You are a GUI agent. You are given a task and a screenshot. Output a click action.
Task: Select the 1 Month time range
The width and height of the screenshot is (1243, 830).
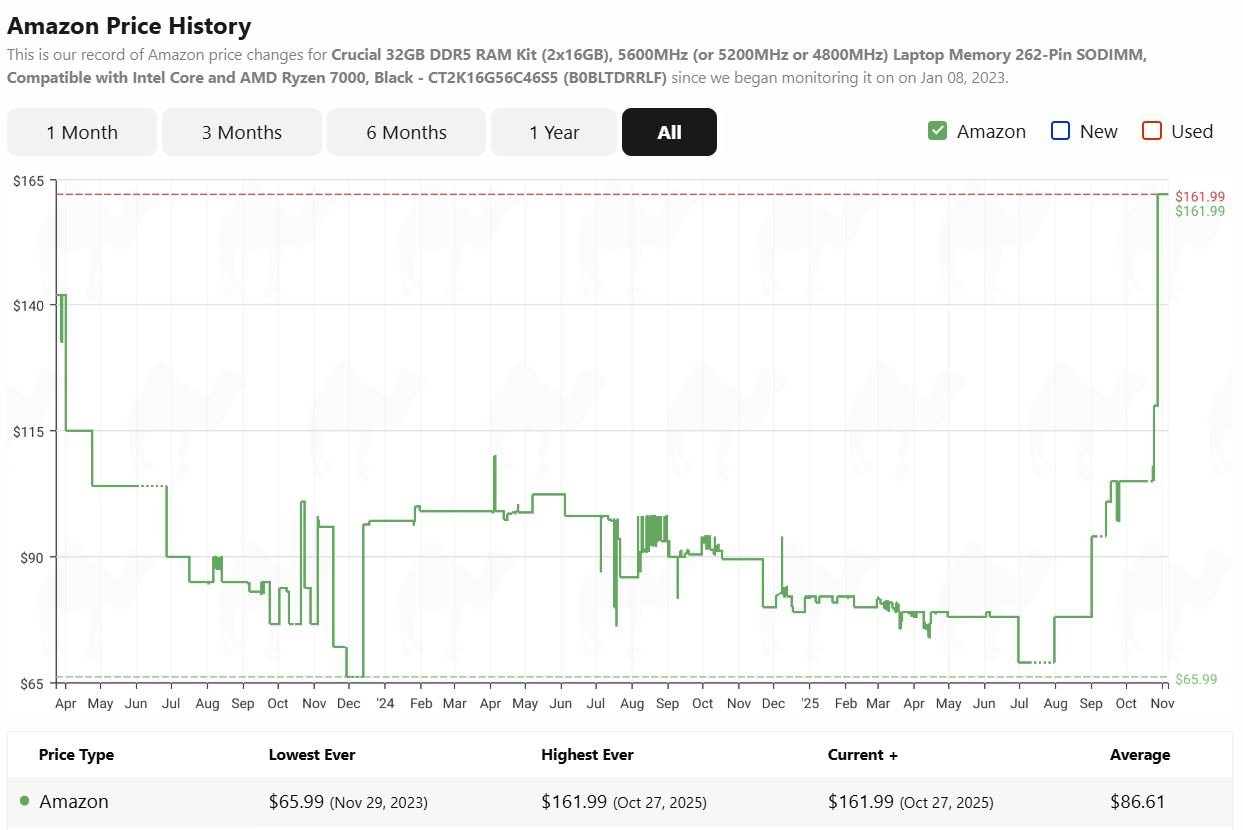click(x=82, y=132)
